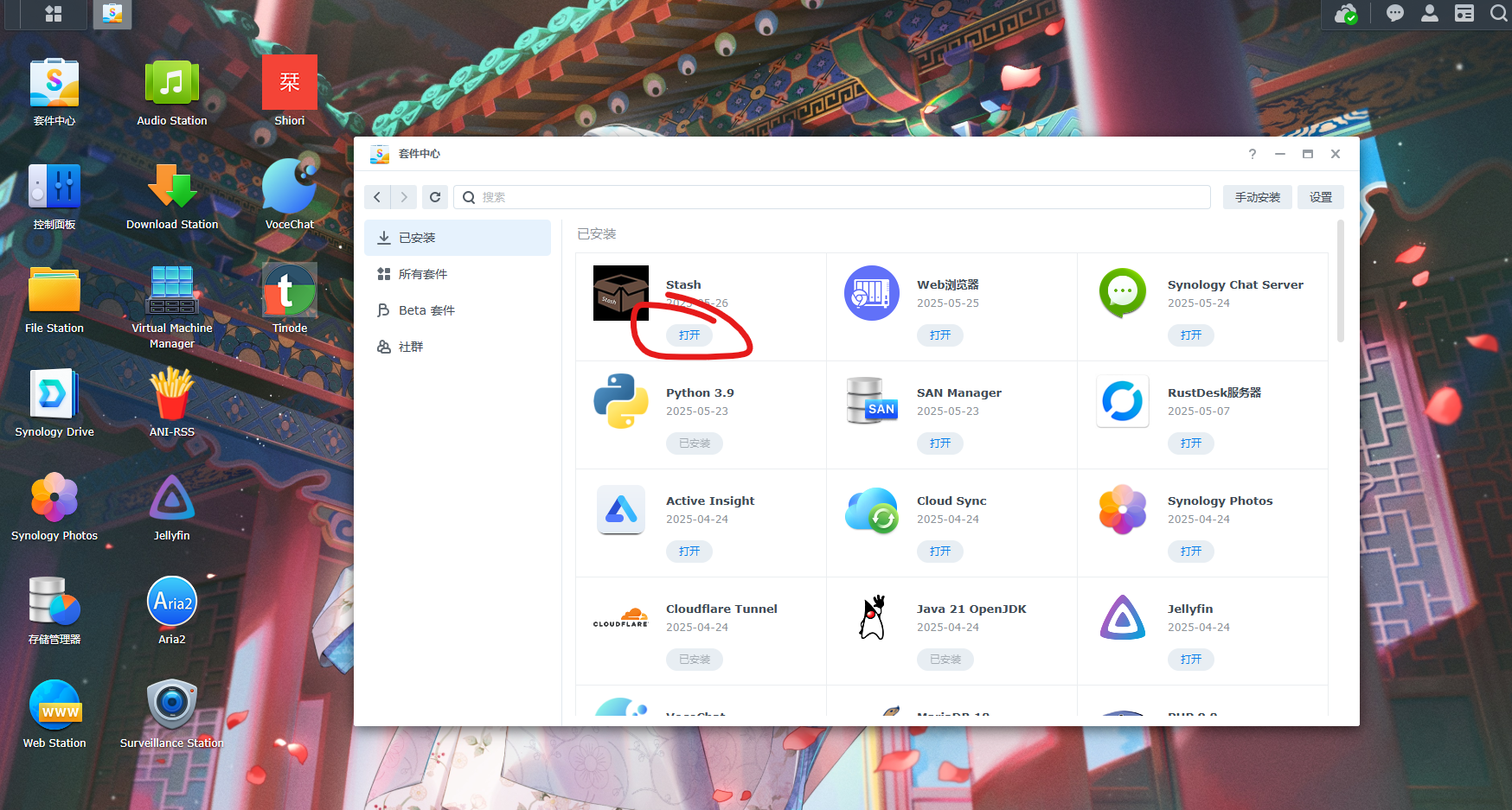Open cloud status icon in system tray
1512x810 pixels.
[1346, 14]
